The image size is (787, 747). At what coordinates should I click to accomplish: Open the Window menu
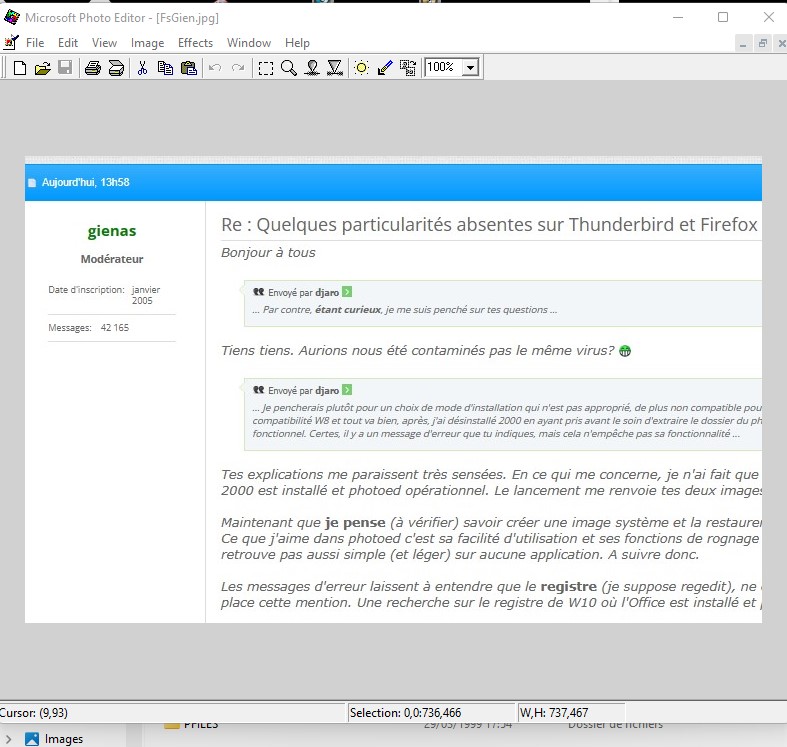point(249,43)
